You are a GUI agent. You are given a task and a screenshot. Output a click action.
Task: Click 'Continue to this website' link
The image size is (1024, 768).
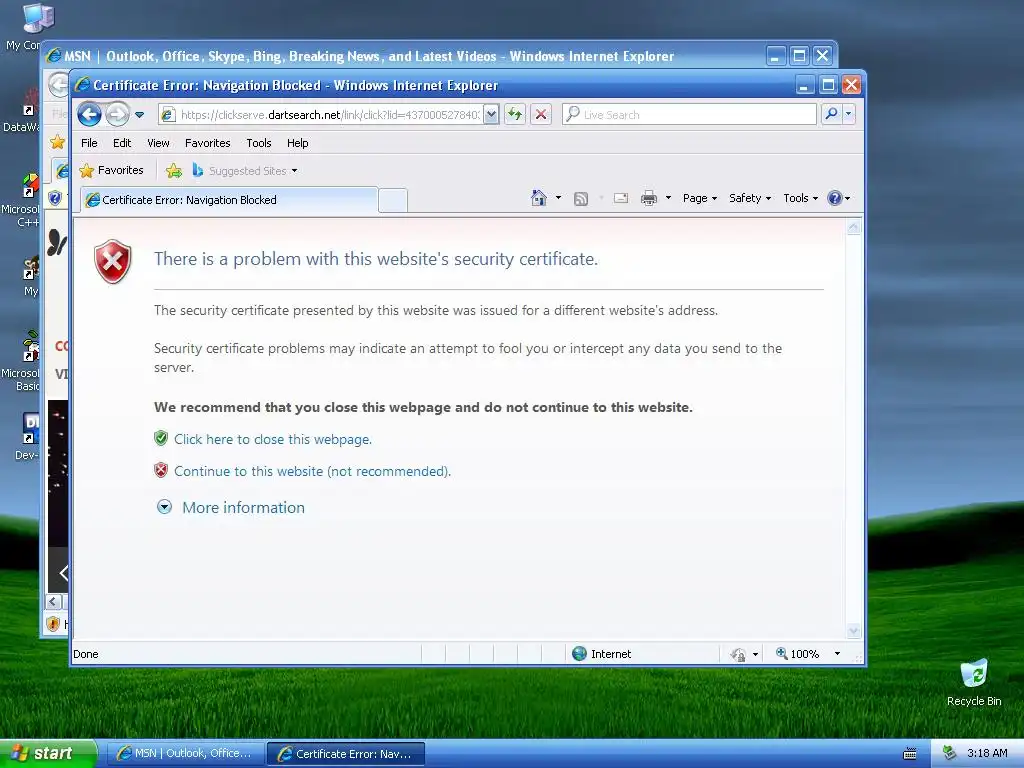click(312, 472)
